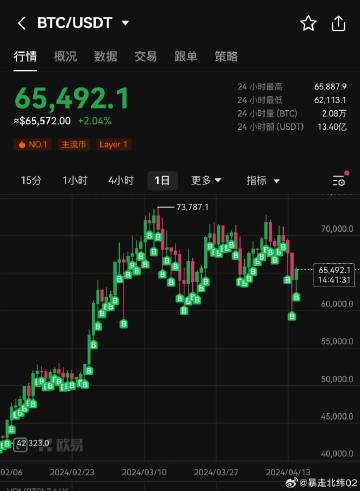This screenshot has height=491, width=360.
Task: Tap the 2024/03/10 date label
Action: coord(144,472)
